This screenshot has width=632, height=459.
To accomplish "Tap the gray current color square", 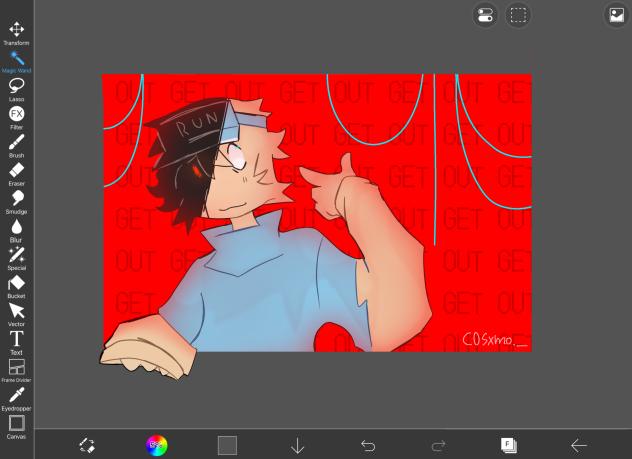I will (227, 445).
